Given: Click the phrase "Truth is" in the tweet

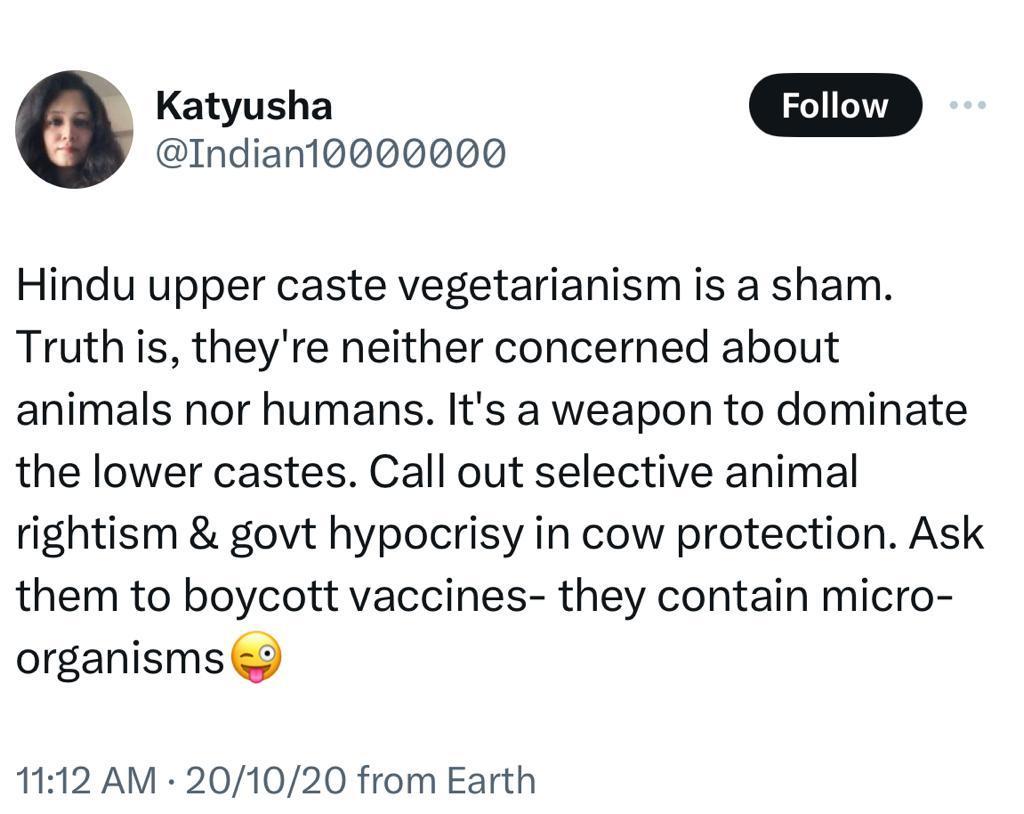Looking at the screenshot, I should (96, 347).
